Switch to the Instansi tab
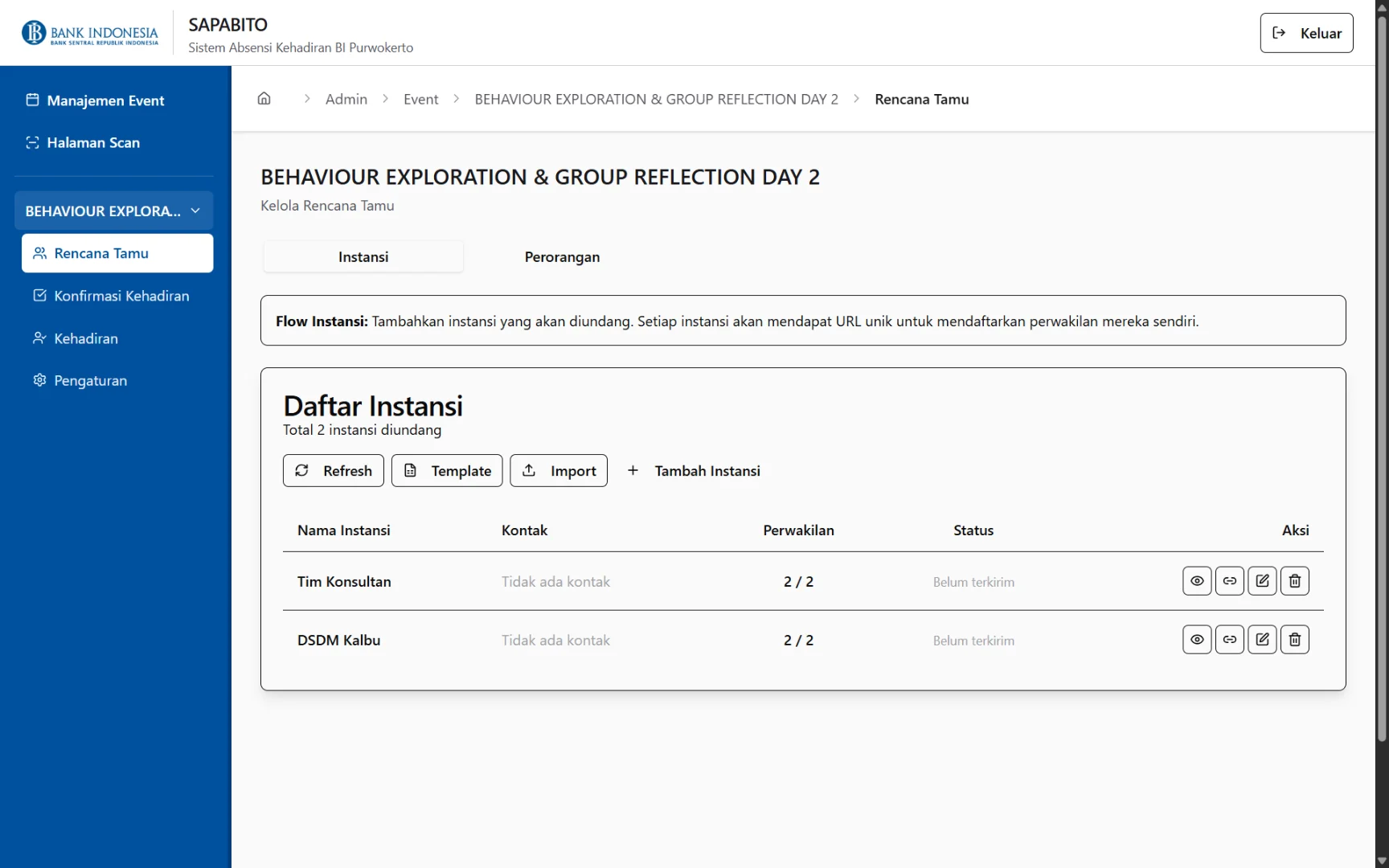1389x868 pixels. coord(363,256)
